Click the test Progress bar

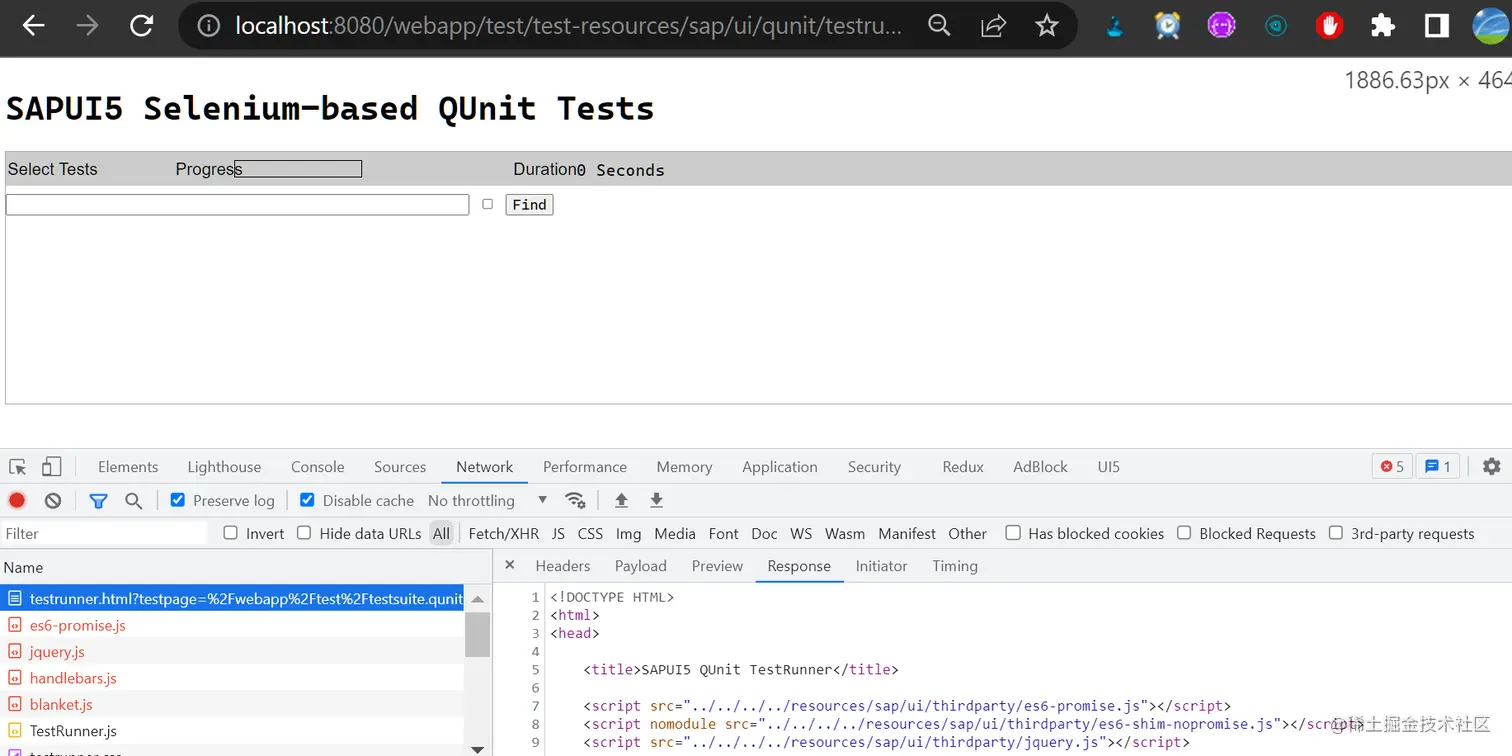coord(298,169)
